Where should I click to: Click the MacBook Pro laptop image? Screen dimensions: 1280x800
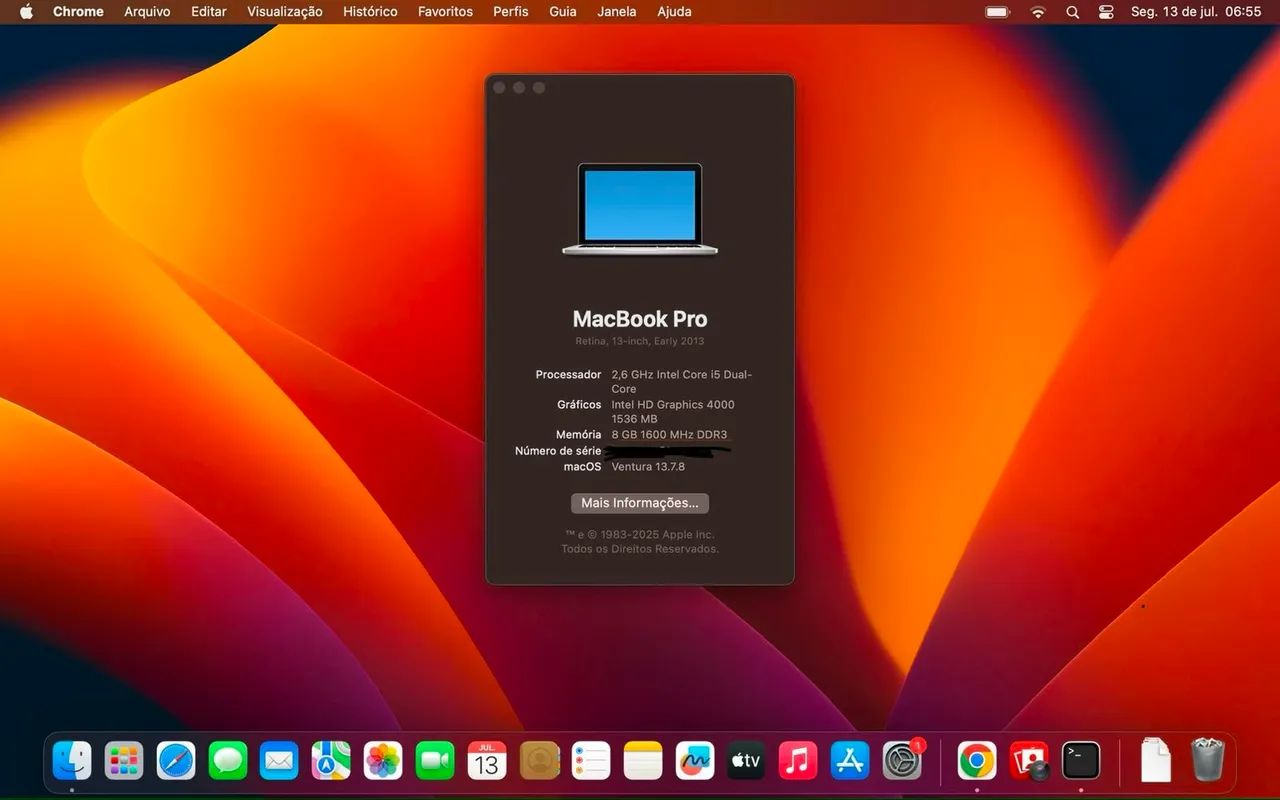pos(640,209)
